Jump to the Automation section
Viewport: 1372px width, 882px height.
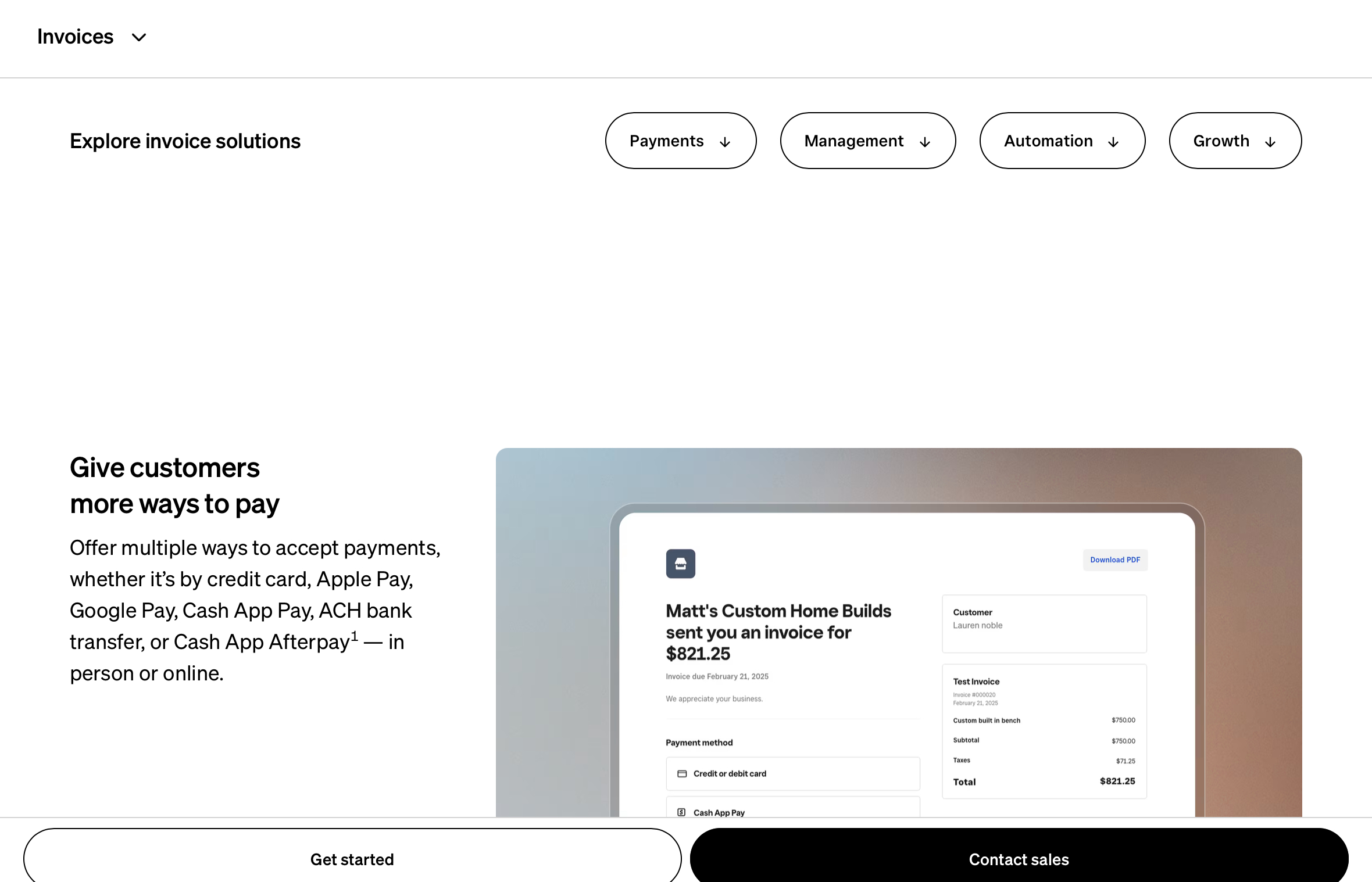[1048, 141]
